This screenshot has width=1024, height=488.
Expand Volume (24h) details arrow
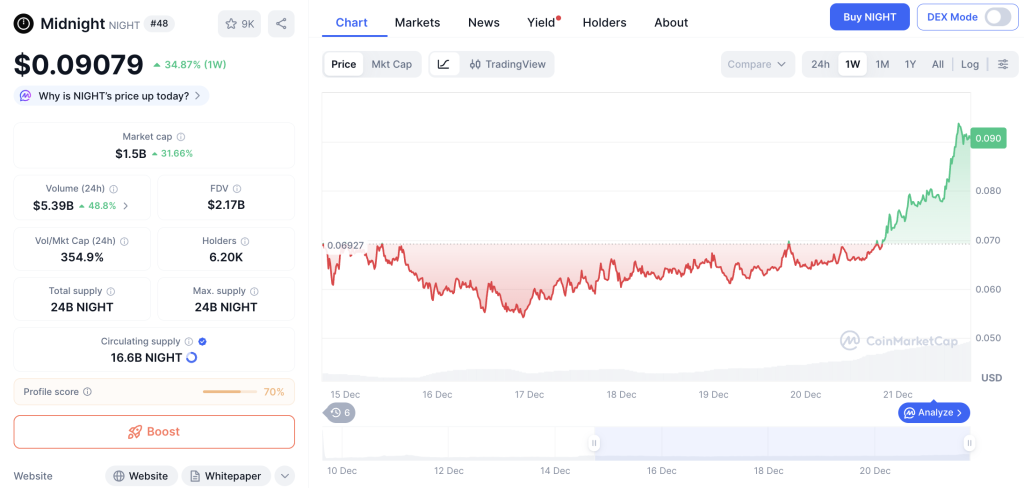125,206
